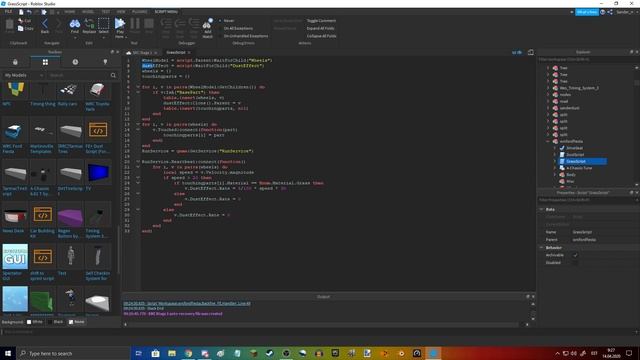Switch to the MODEL ribbon tab
The width and height of the screenshot is (640, 360).
pyautogui.click(x=88, y=12)
